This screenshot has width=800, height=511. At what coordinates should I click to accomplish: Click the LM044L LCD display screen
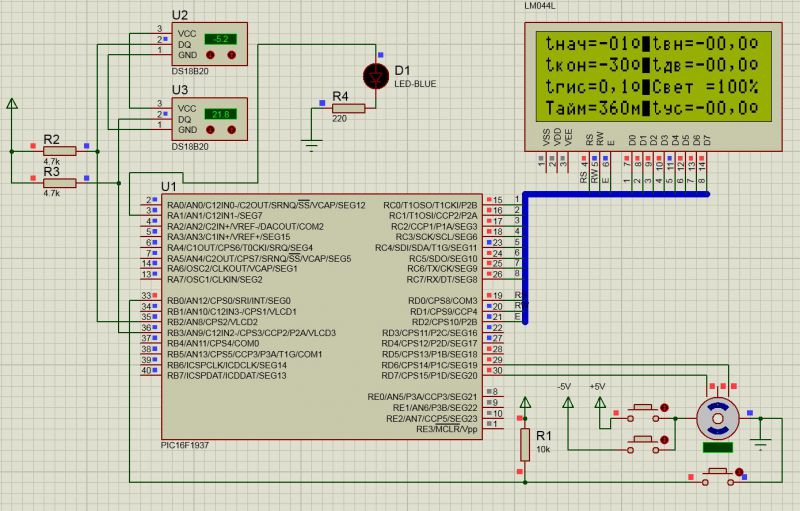[652, 75]
